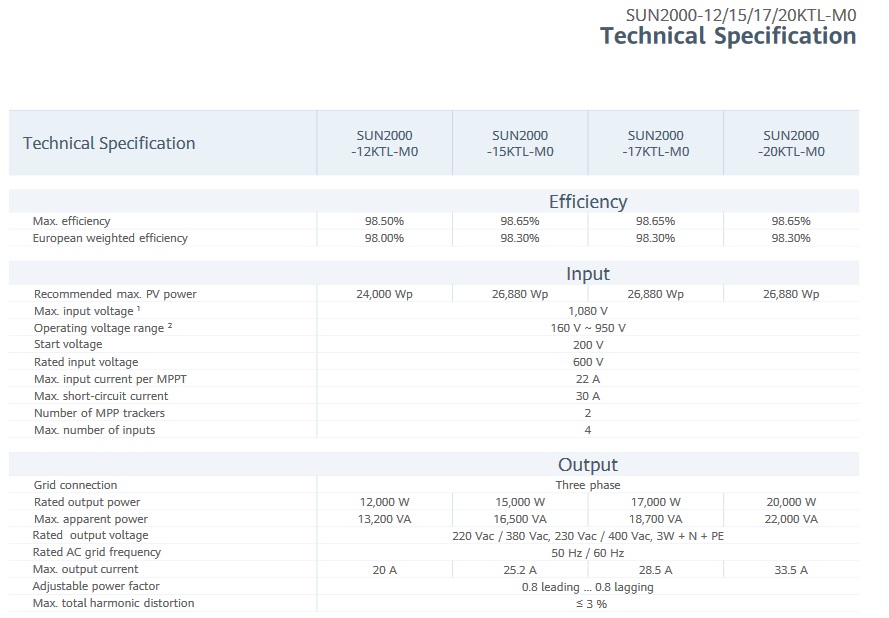Click the 18,700 VA value

pos(655,519)
